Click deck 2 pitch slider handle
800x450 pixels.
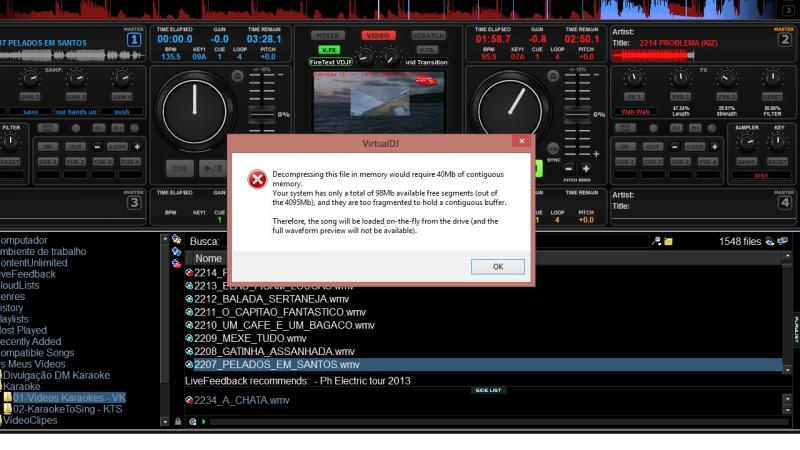(578, 114)
